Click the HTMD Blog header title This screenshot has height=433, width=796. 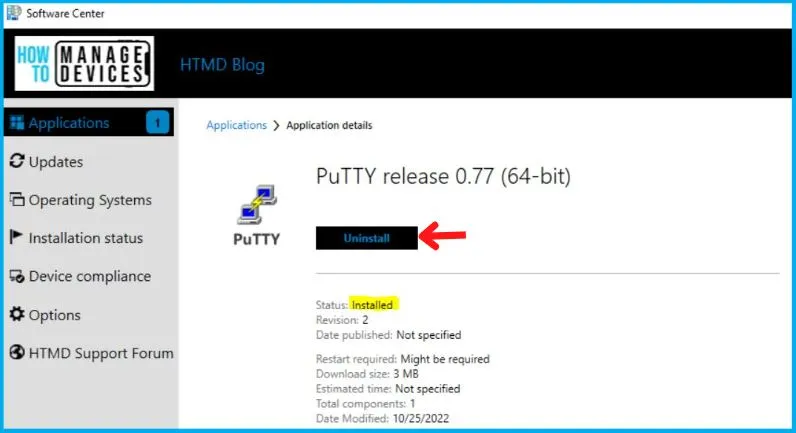pos(222,65)
